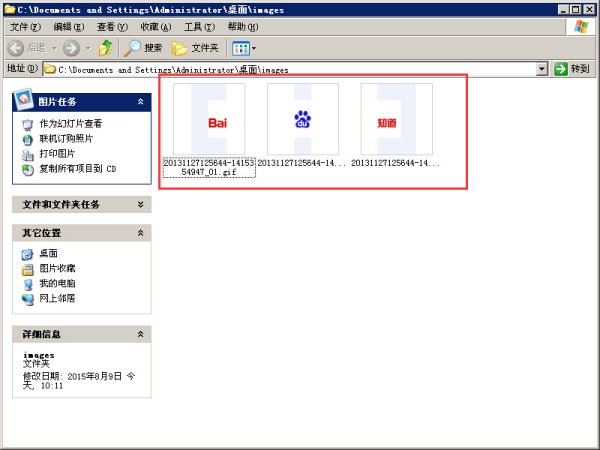Click the Go (转到) button
This screenshot has height=450, width=600.
coord(572,69)
